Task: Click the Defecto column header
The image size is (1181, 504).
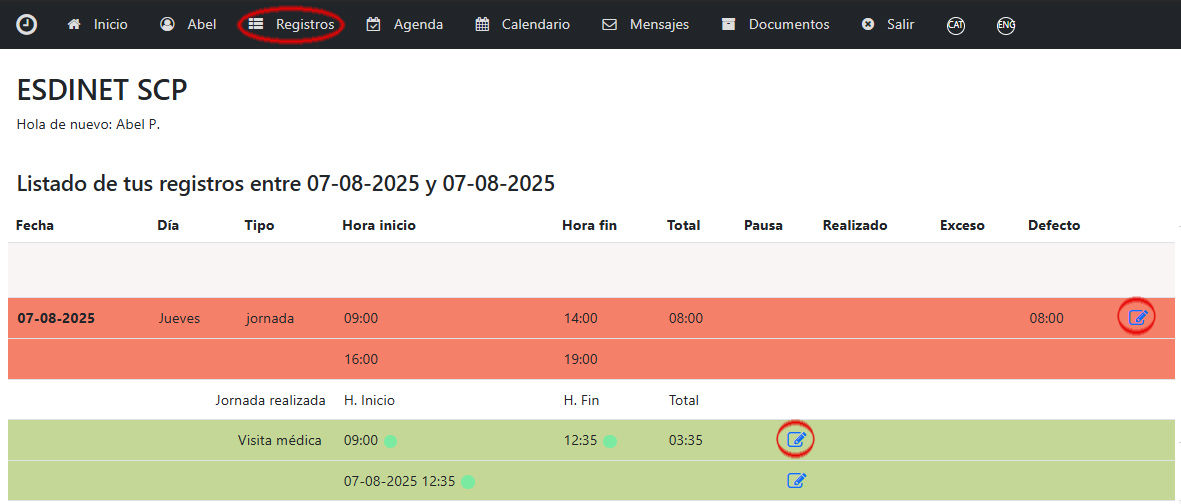Action: point(1054,225)
